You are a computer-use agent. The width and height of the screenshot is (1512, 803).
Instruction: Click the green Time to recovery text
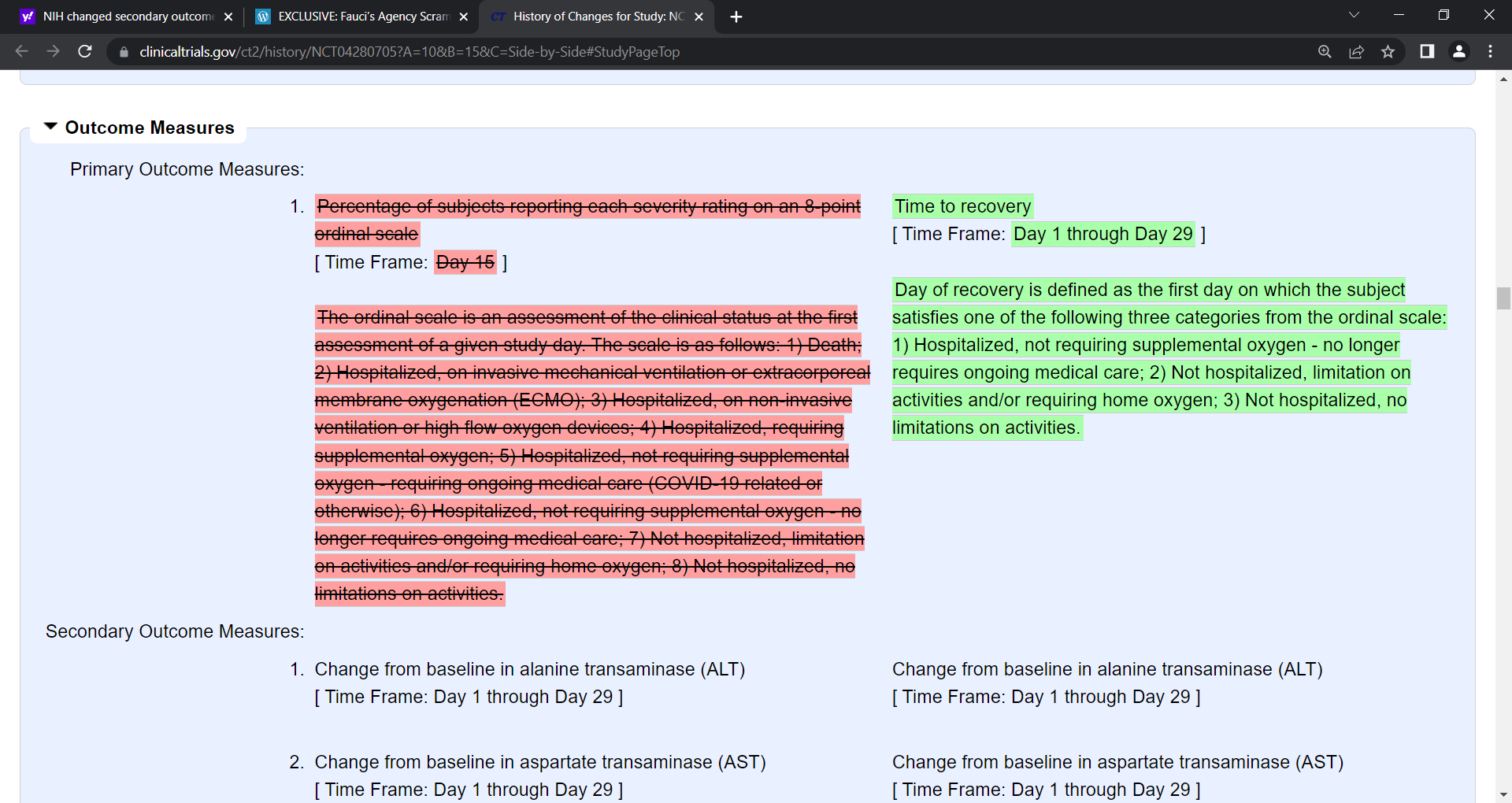pyautogui.click(x=962, y=206)
